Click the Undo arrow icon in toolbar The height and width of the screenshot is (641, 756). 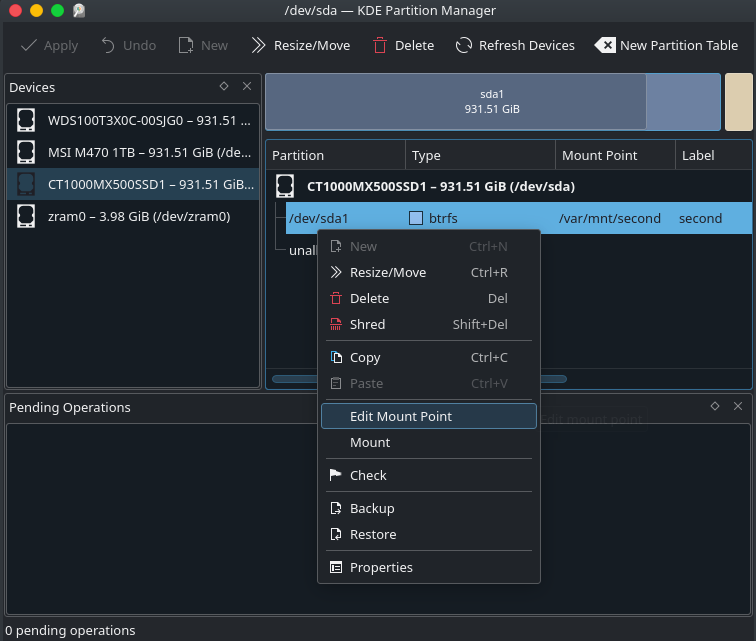pyautogui.click(x=108, y=45)
